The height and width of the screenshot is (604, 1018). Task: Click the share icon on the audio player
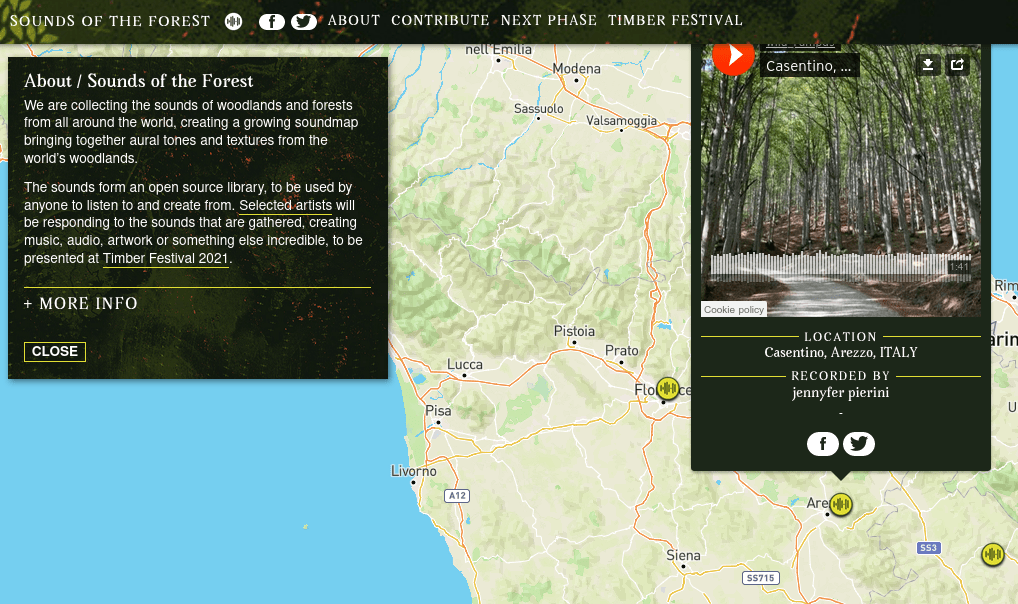[957, 65]
